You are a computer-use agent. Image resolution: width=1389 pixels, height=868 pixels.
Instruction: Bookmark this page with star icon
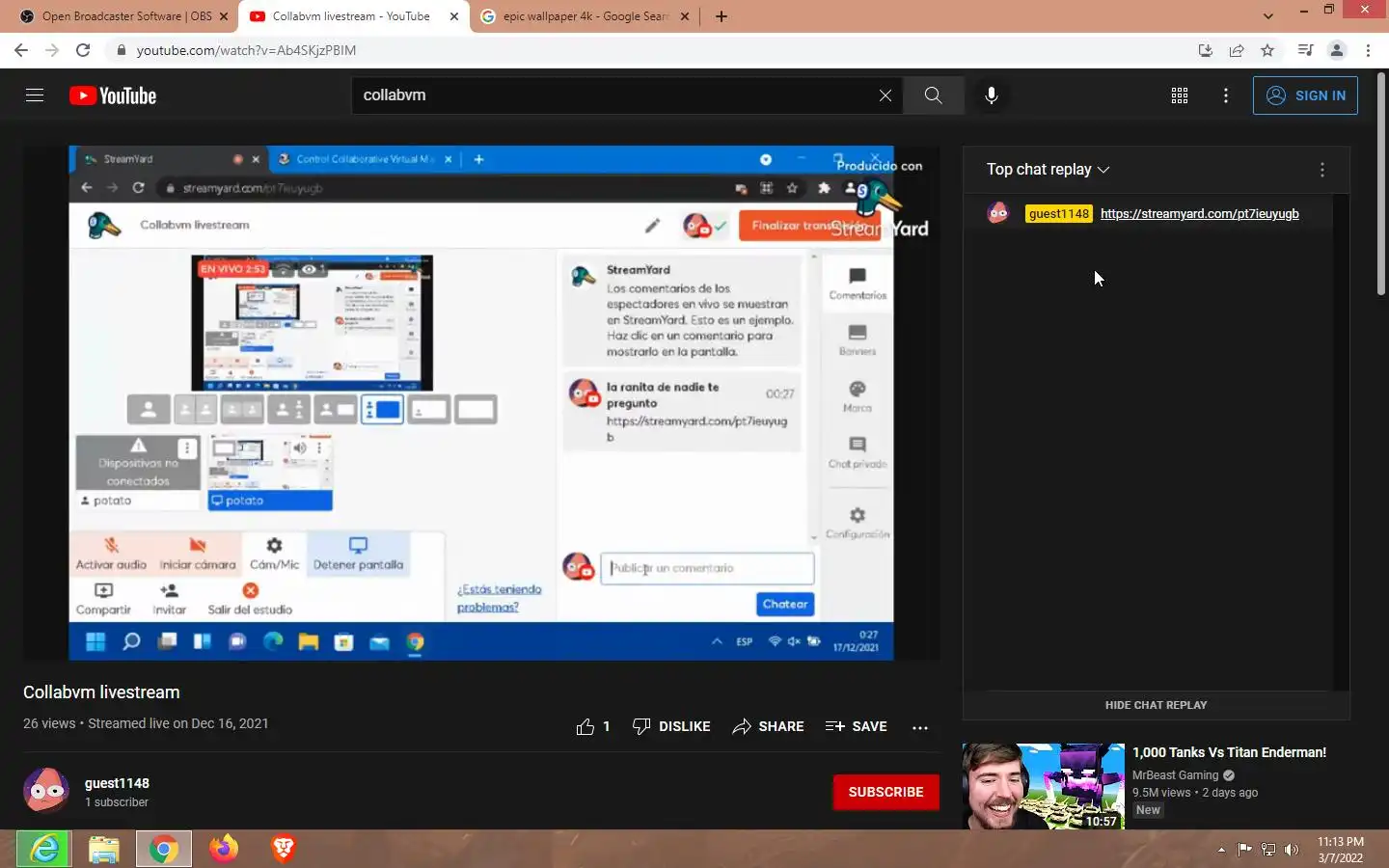(1267, 50)
